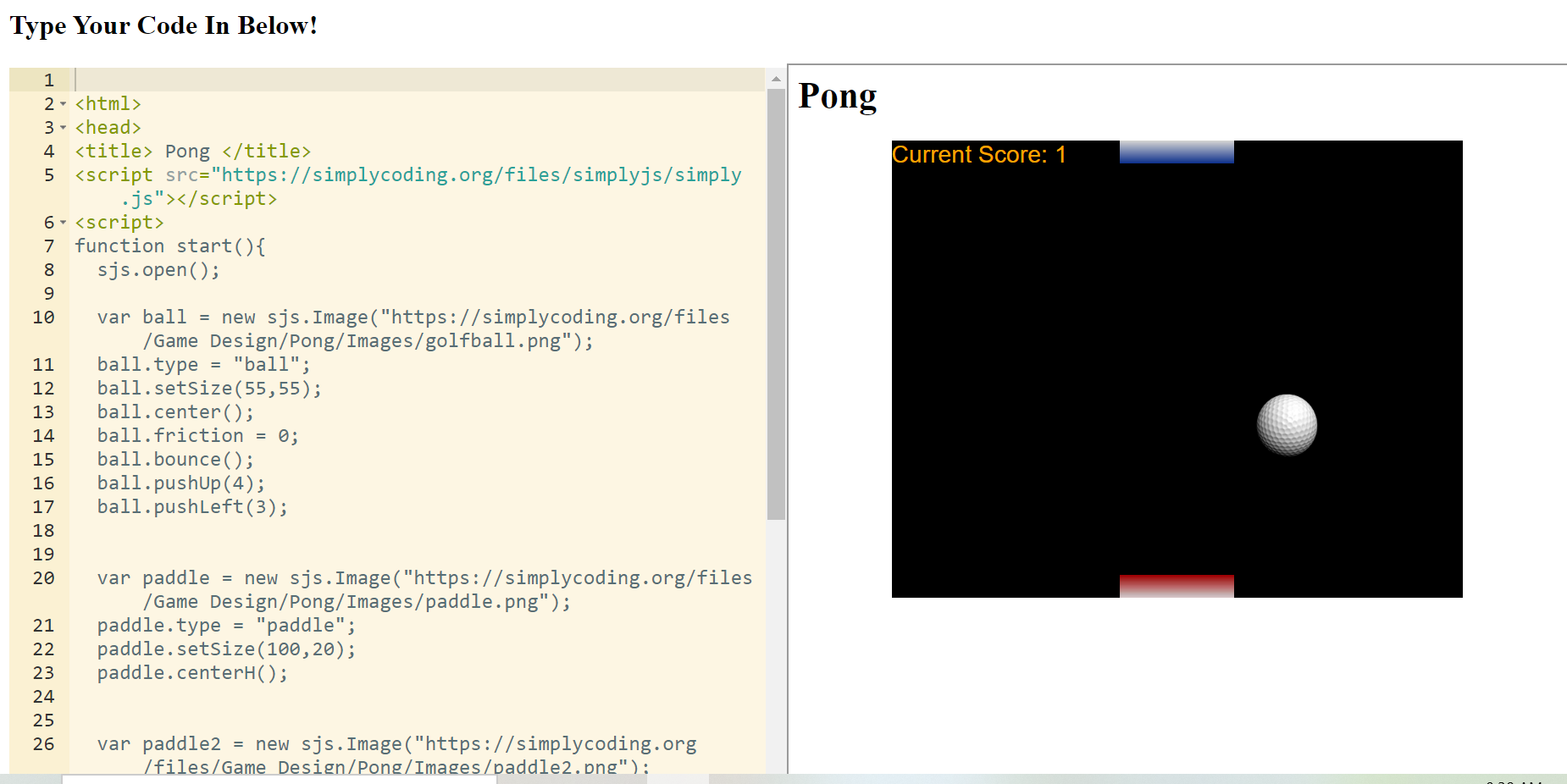
Task: Click the "ball.pushUp(4);" line
Action: pos(181,483)
